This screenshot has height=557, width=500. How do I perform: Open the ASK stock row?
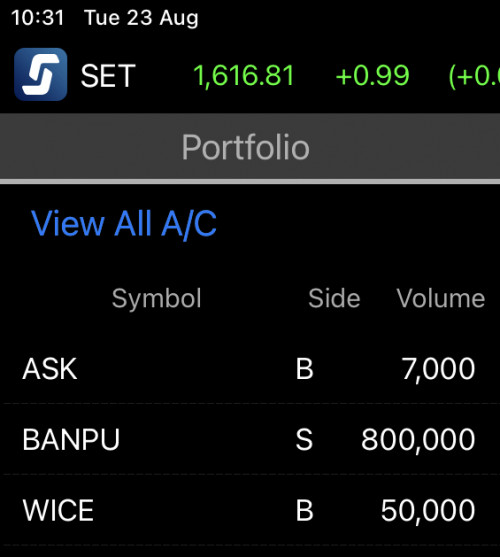pyautogui.click(x=250, y=368)
